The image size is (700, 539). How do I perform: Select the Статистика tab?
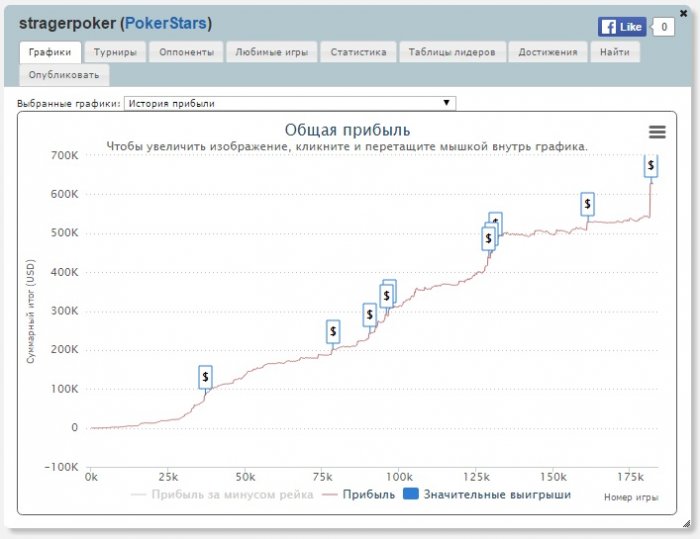point(358,52)
